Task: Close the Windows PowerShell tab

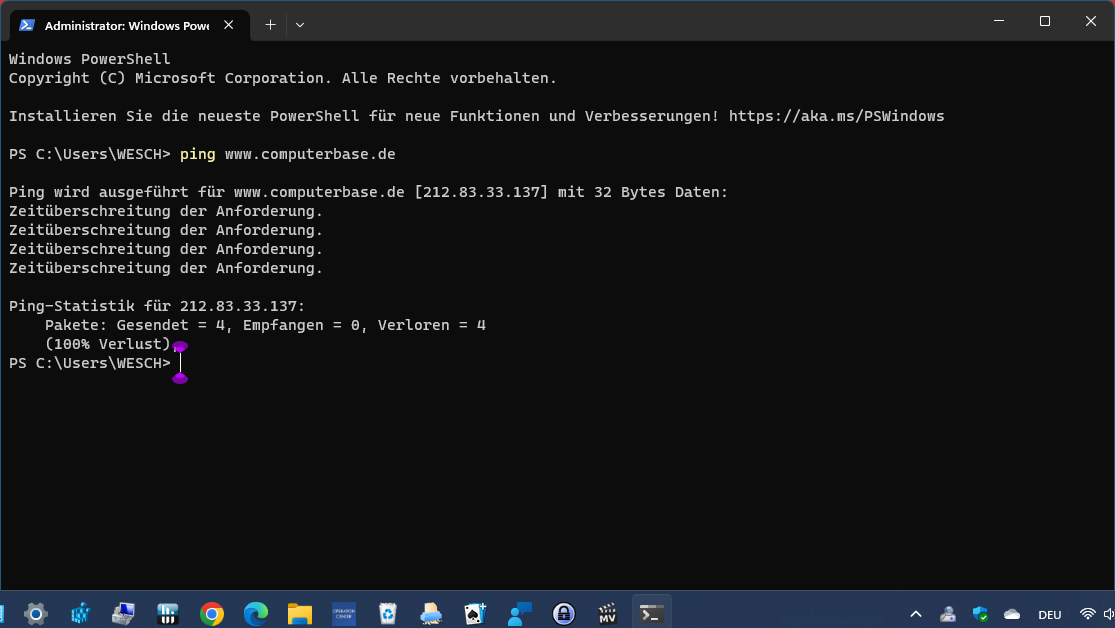Action: click(228, 25)
